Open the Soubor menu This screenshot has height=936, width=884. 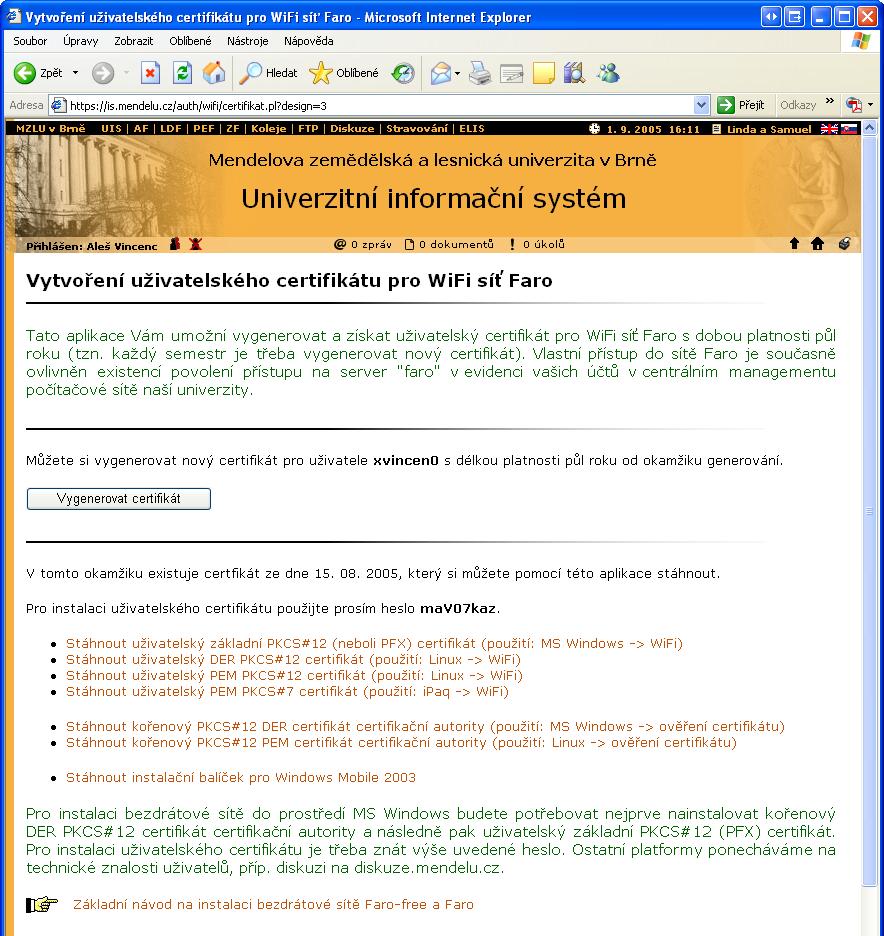(x=30, y=41)
